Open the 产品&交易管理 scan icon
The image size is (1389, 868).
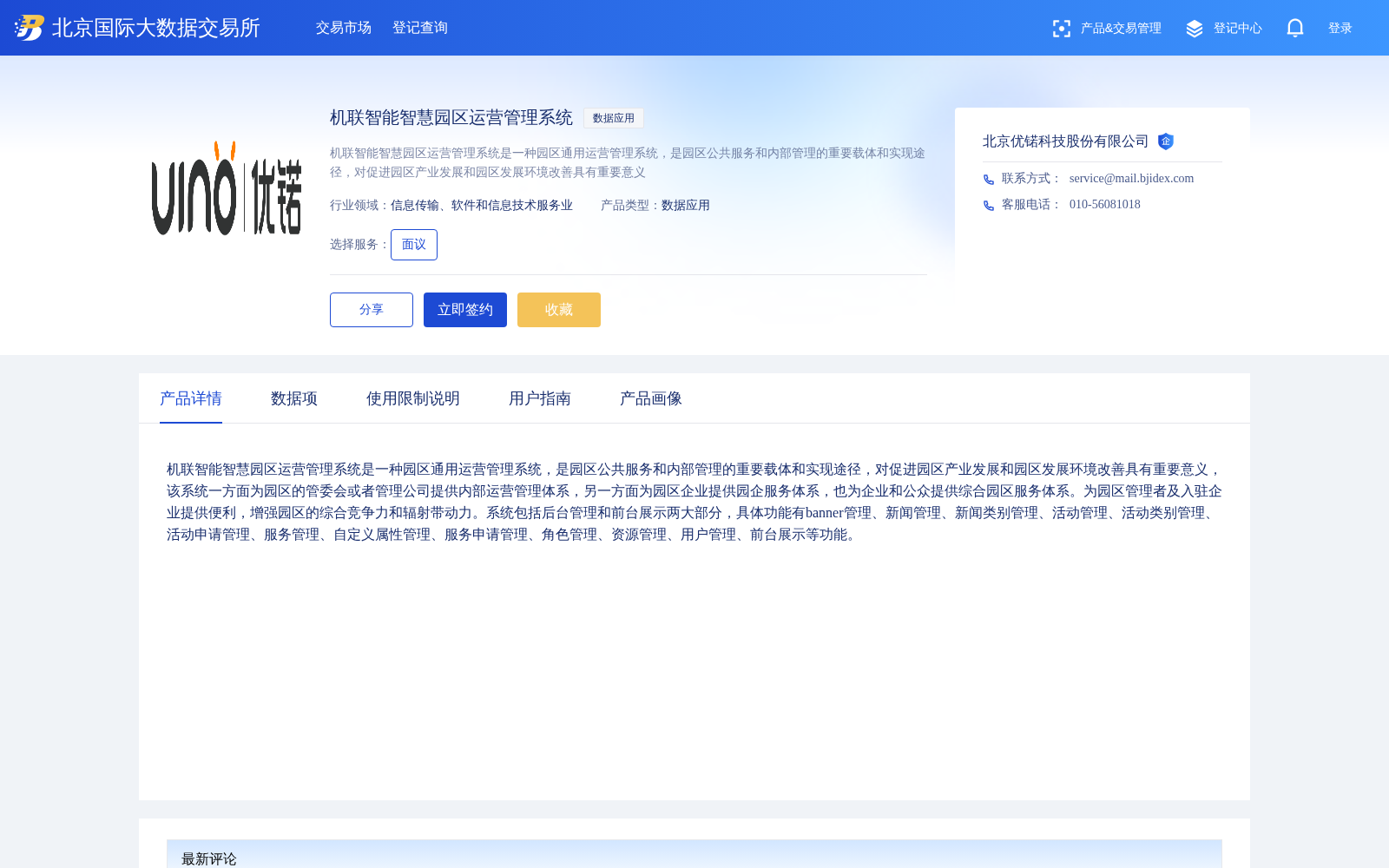click(1061, 29)
